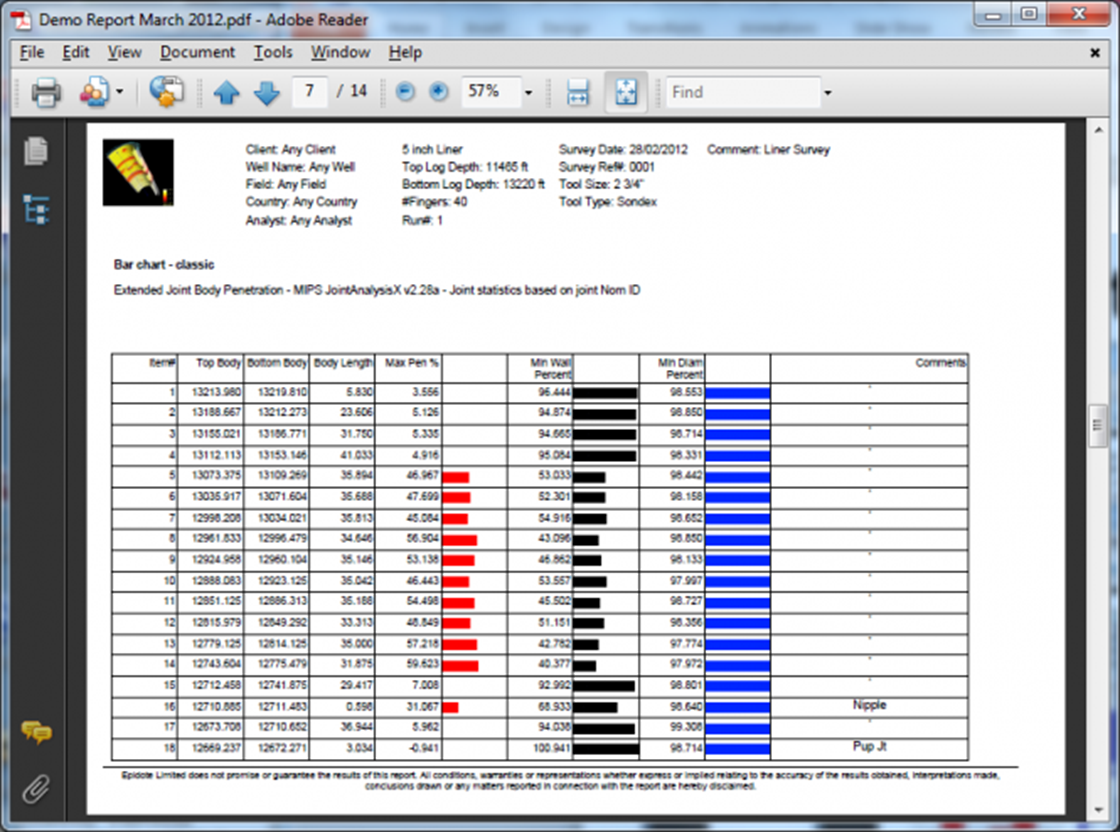This screenshot has height=832, width=1120.
Task: Click the zoom in plus button
Action: [438, 92]
